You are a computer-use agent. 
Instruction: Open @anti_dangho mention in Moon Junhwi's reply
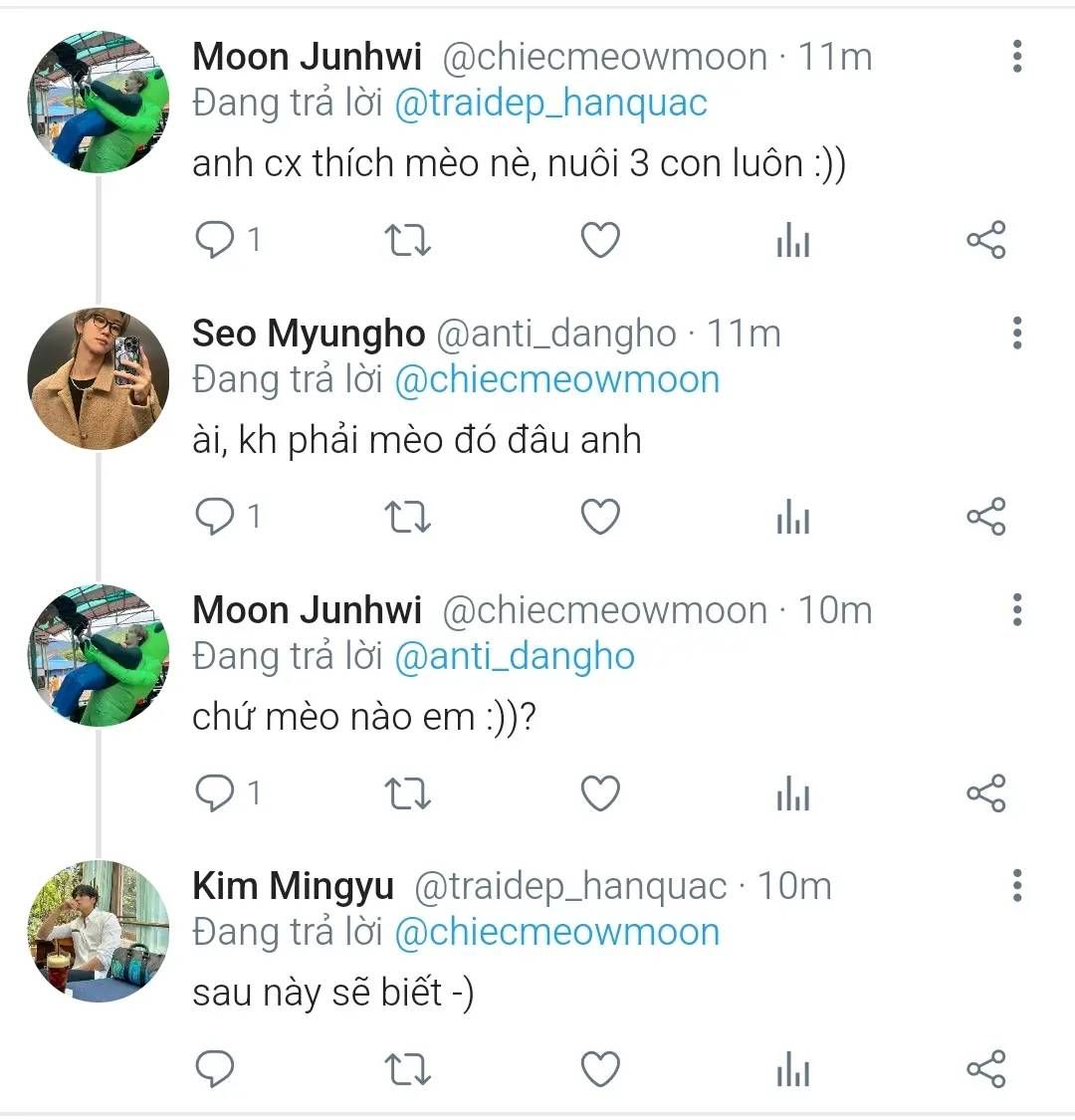pos(515,657)
